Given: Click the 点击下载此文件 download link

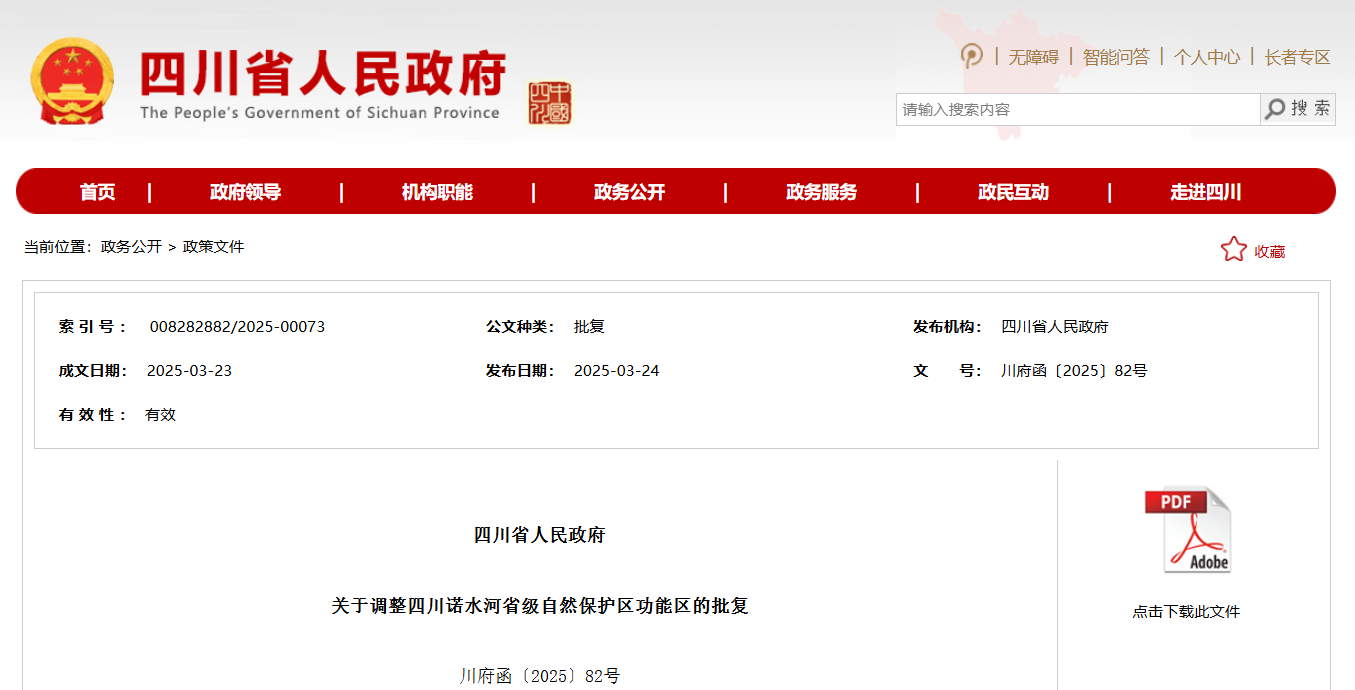Looking at the screenshot, I should (1186, 612).
